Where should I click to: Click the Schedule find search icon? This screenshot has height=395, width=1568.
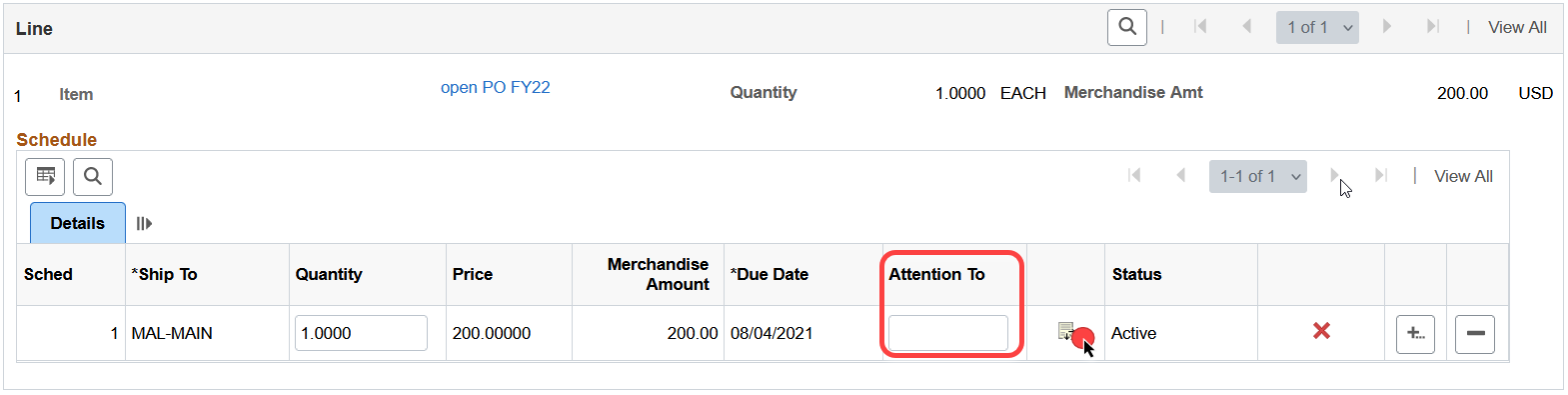(x=93, y=177)
